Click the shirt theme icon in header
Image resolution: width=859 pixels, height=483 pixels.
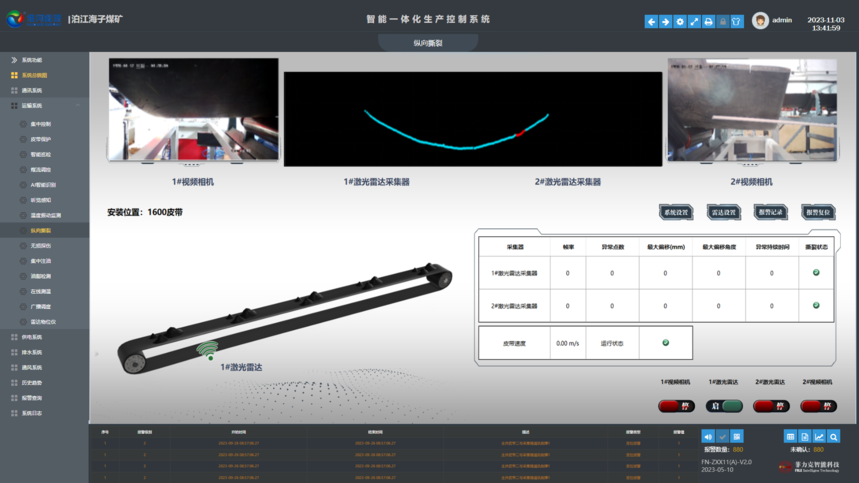[737, 21]
